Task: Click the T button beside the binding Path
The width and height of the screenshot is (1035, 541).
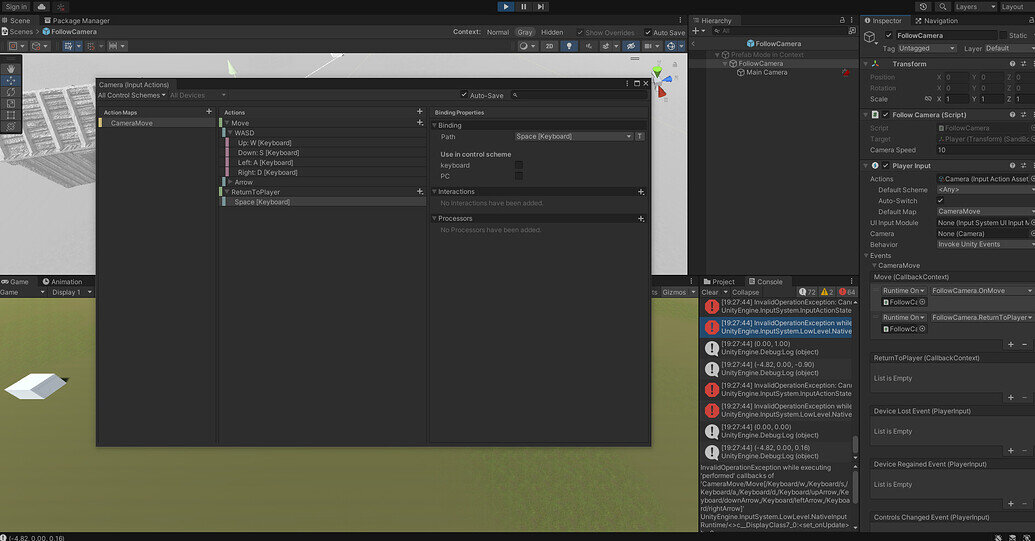Action: pos(640,136)
